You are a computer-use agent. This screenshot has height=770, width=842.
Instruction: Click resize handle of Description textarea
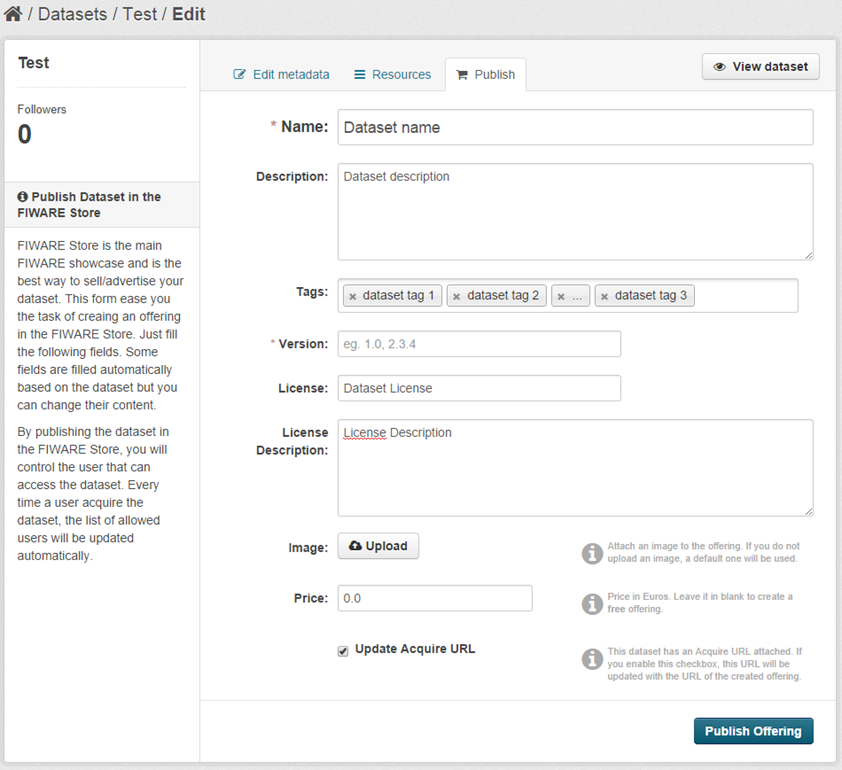point(809,256)
